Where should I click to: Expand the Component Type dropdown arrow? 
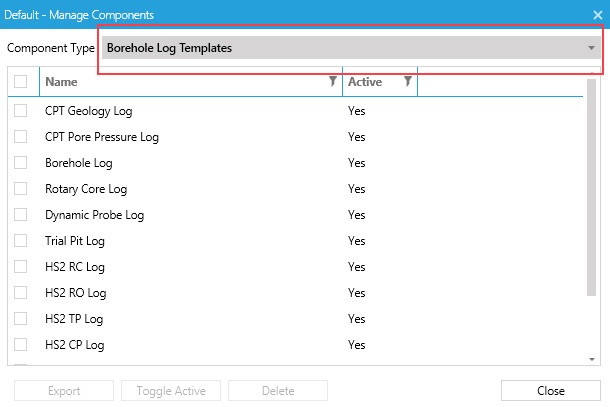tap(591, 48)
